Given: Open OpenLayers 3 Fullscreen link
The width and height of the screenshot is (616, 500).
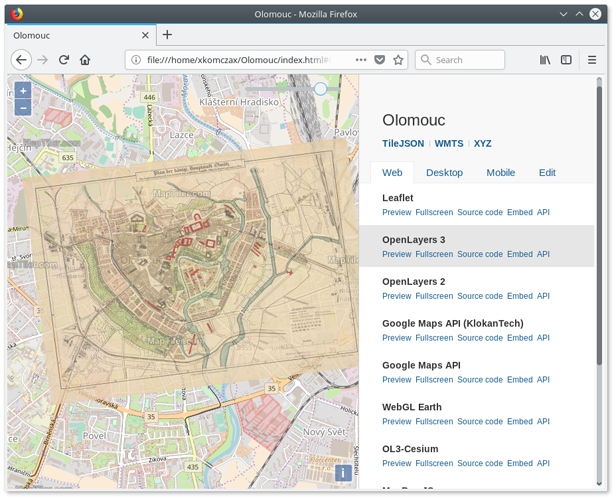Looking at the screenshot, I should (x=434, y=254).
